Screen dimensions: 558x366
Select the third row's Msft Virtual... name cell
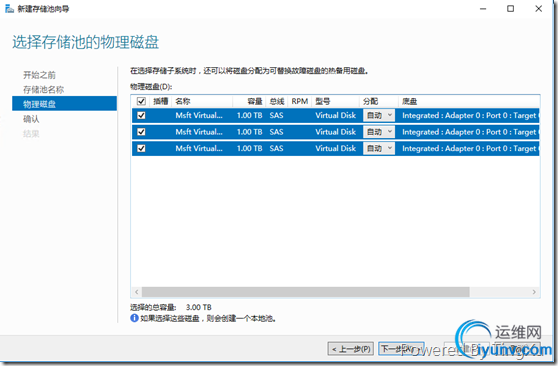[x=199, y=148]
